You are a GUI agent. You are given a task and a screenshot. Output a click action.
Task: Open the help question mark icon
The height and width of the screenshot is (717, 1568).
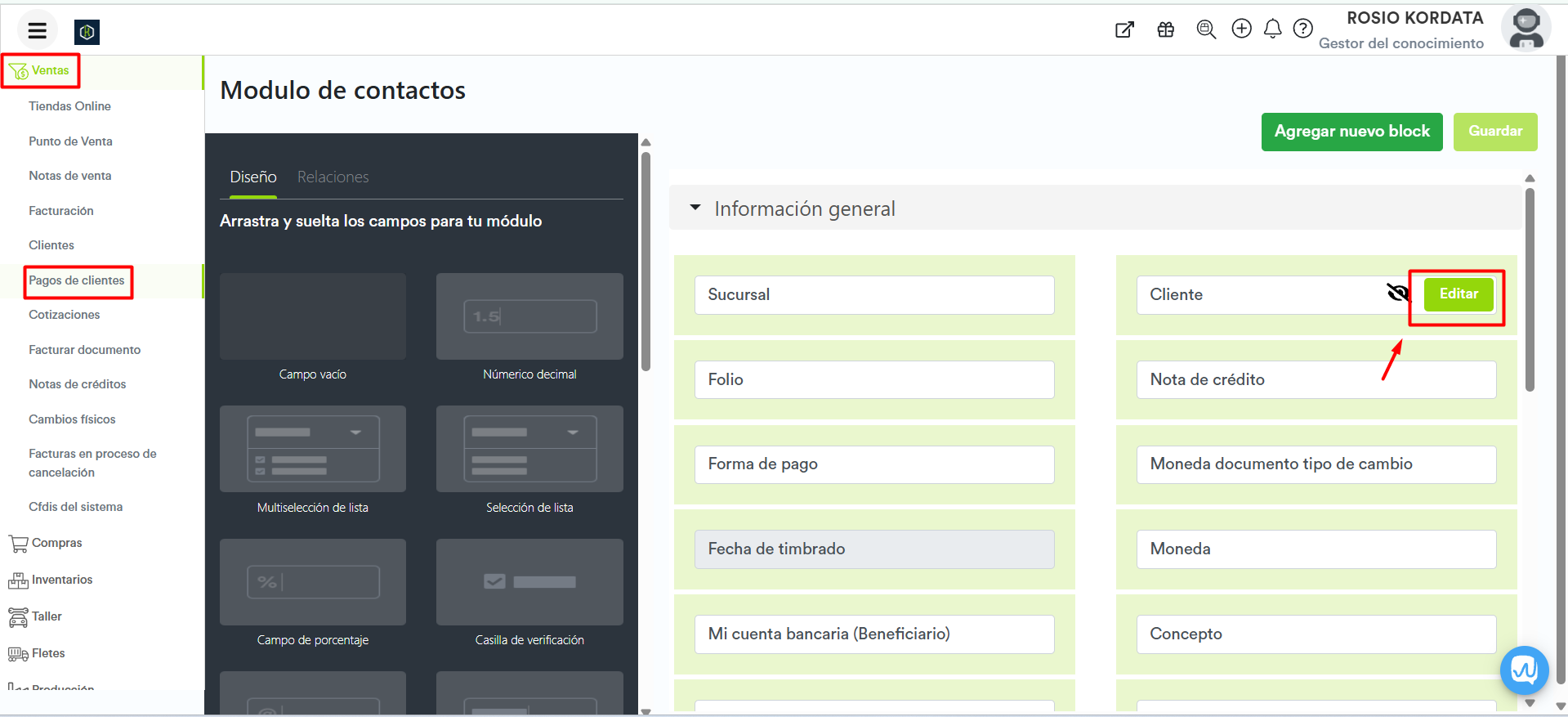[1302, 29]
